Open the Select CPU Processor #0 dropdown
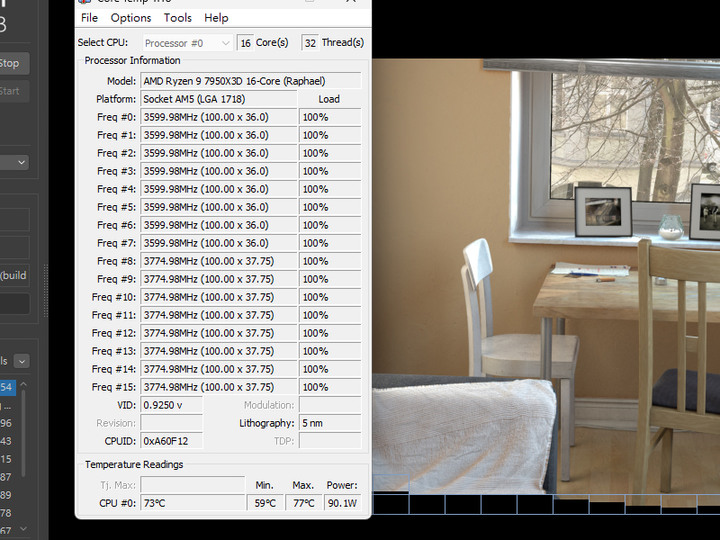Screen dimensions: 720x540 tap(187, 43)
